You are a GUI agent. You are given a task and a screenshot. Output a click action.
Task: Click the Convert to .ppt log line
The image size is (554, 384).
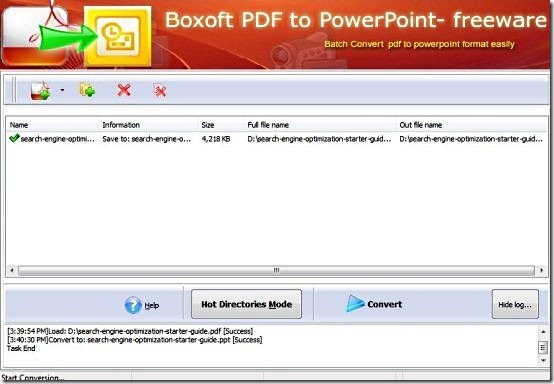tap(135, 340)
